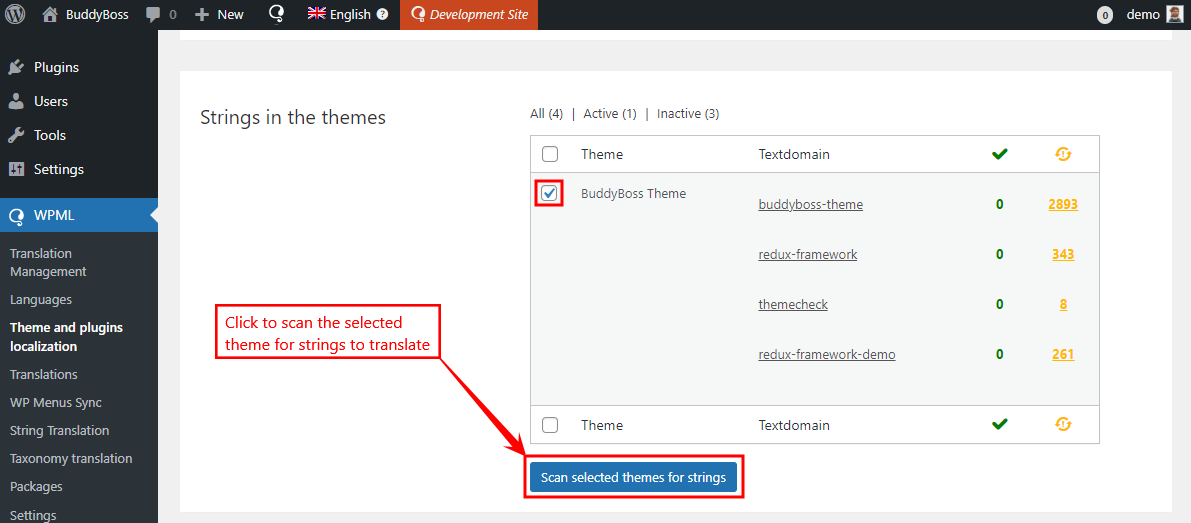
Task: Toggle the header select-all Theme checkbox
Action: tap(550, 154)
